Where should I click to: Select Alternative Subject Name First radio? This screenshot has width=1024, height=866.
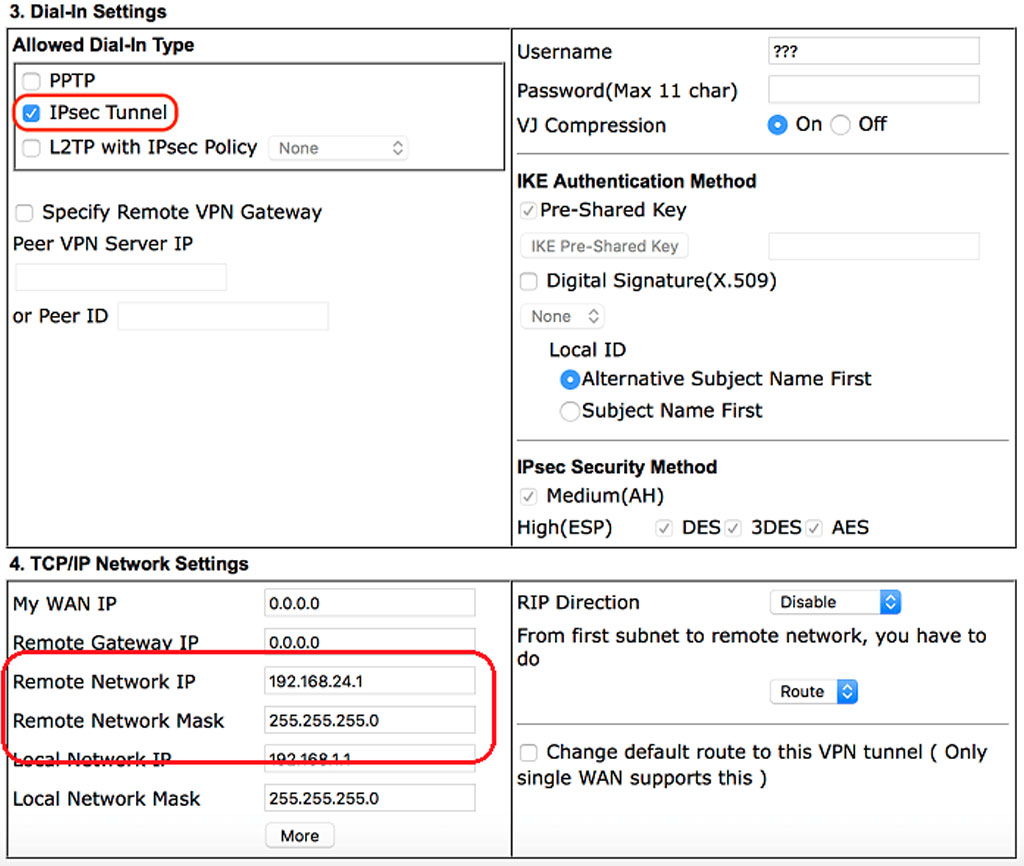click(570, 380)
